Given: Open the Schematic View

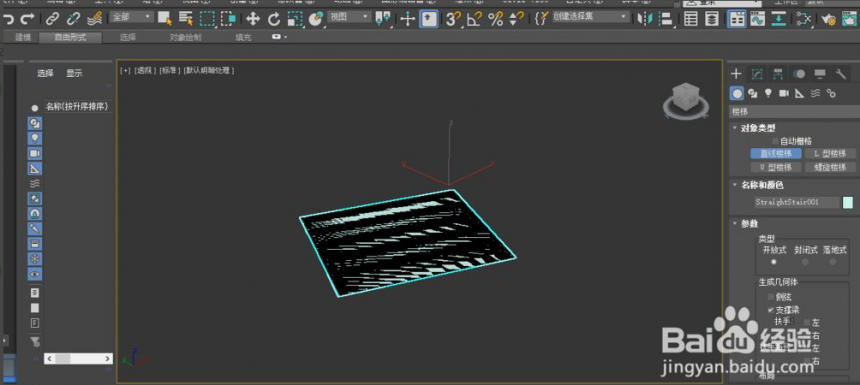Looking at the screenshot, I should point(779,19).
